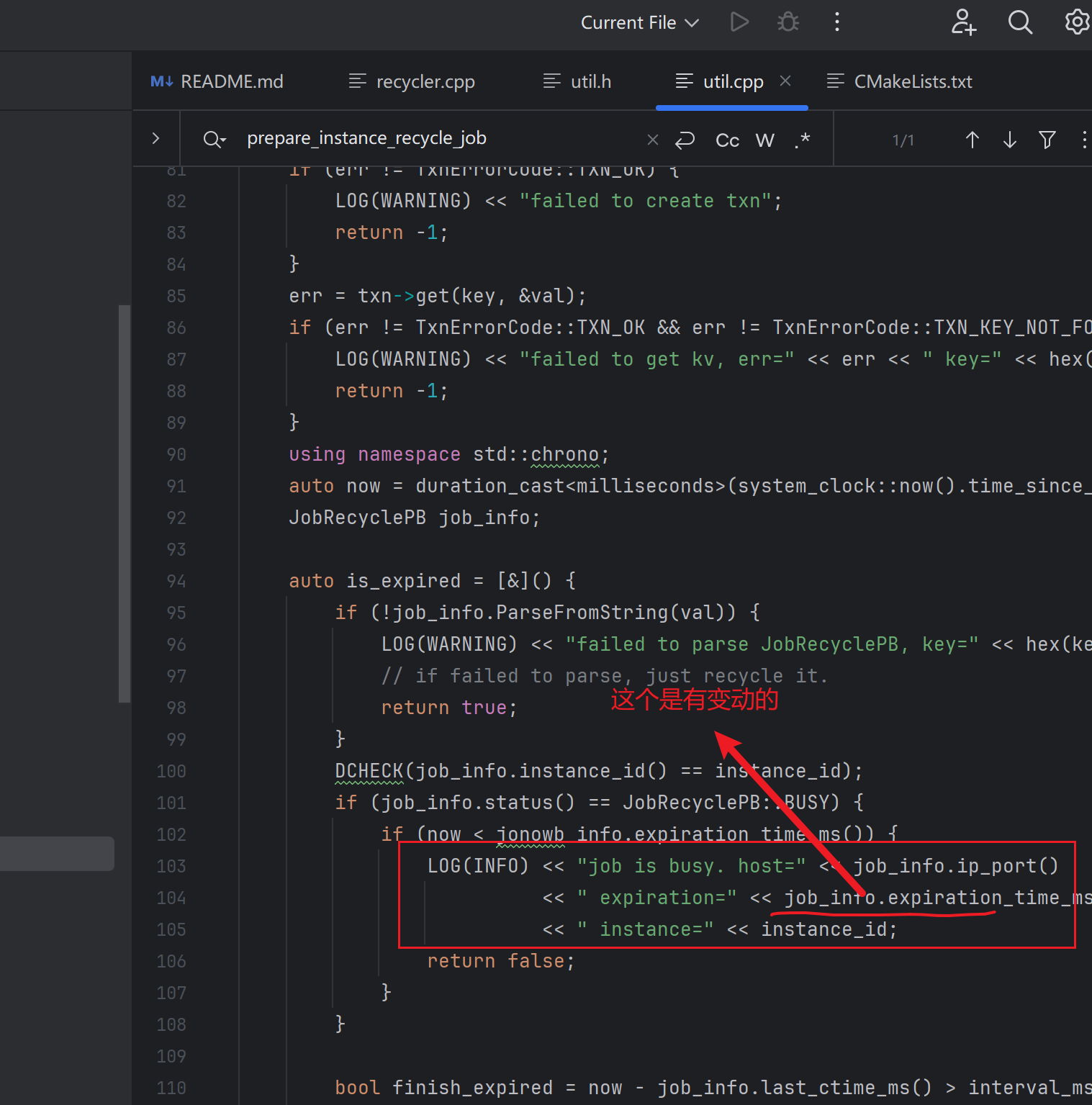Start debugging with the bug icon
The height and width of the screenshot is (1105, 1092).
[788, 22]
